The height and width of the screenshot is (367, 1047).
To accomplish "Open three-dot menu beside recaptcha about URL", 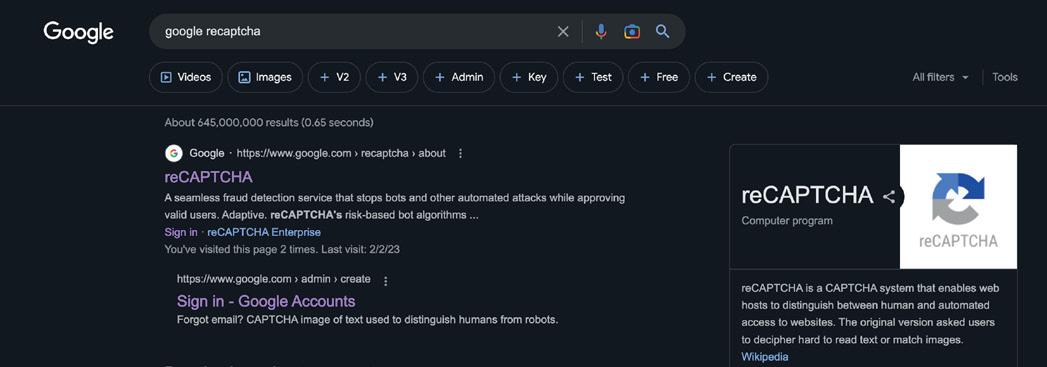I will (460, 153).
